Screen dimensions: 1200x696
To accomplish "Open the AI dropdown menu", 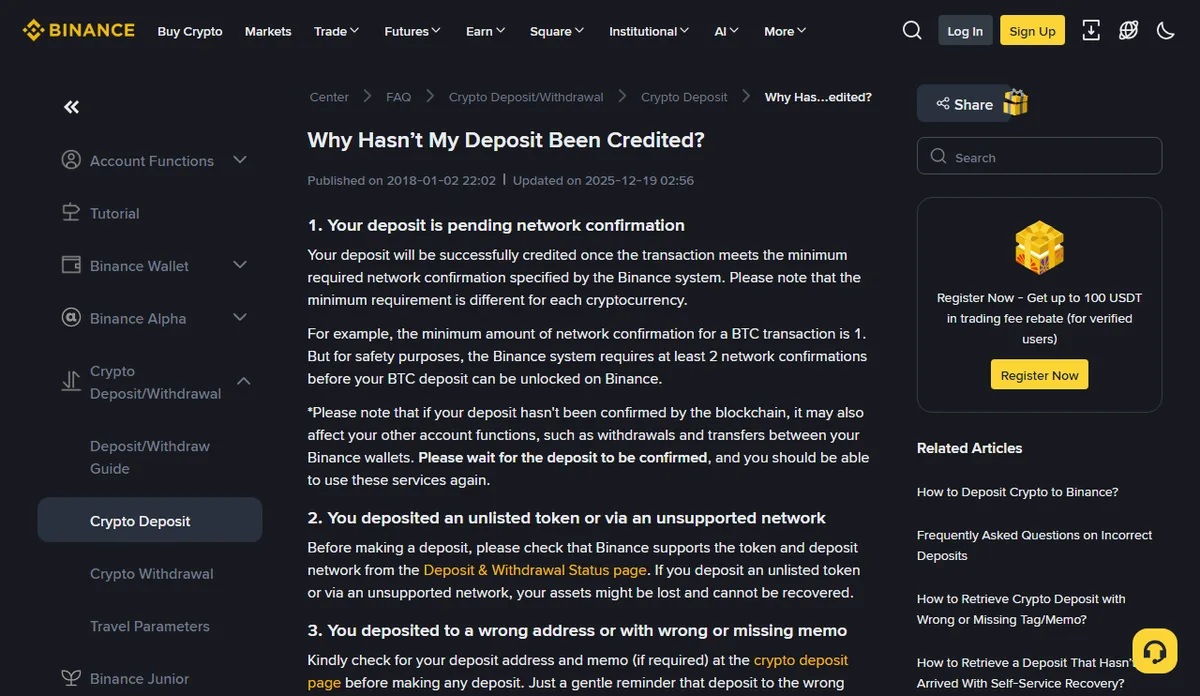I will (727, 31).
